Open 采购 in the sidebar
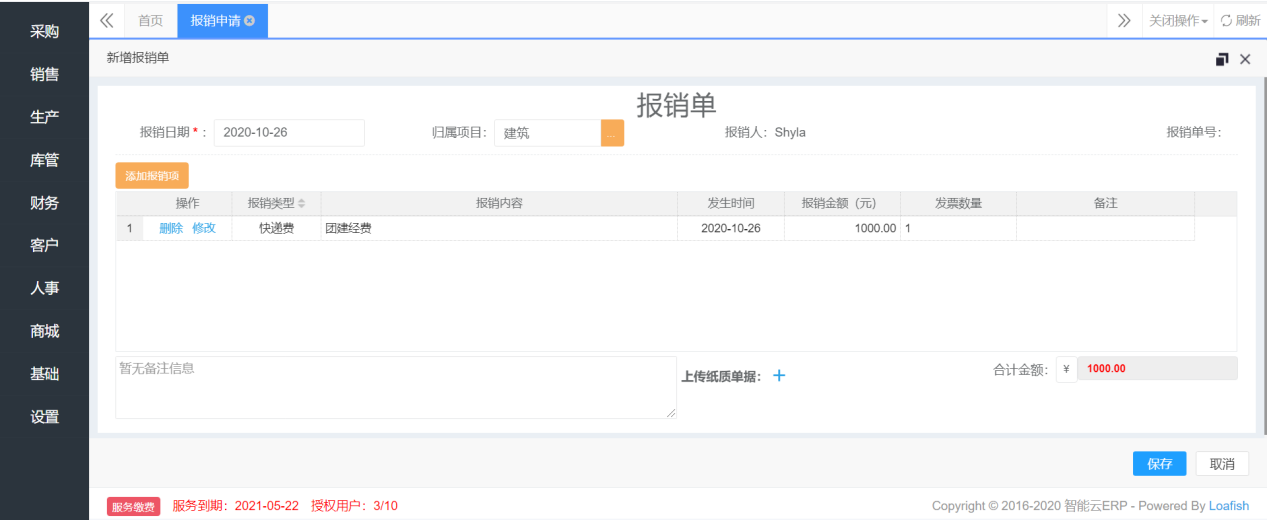The width and height of the screenshot is (1267, 520). [x=45, y=31]
